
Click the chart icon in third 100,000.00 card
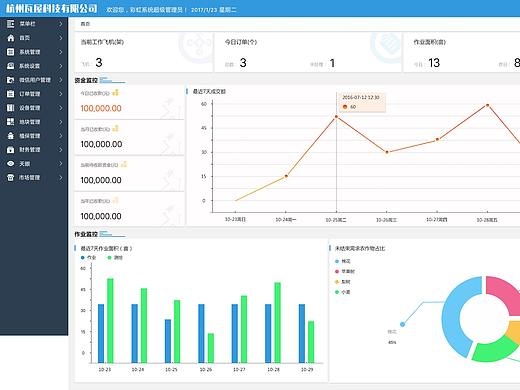[x=124, y=164]
